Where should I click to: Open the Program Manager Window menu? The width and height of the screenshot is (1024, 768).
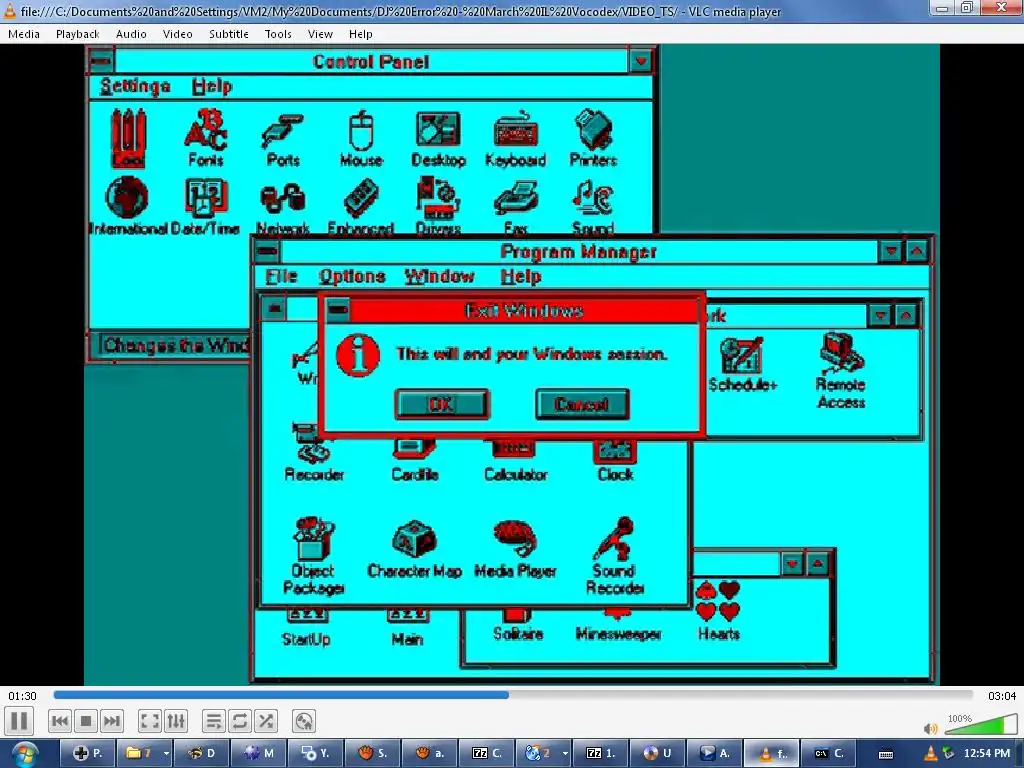click(439, 276)
